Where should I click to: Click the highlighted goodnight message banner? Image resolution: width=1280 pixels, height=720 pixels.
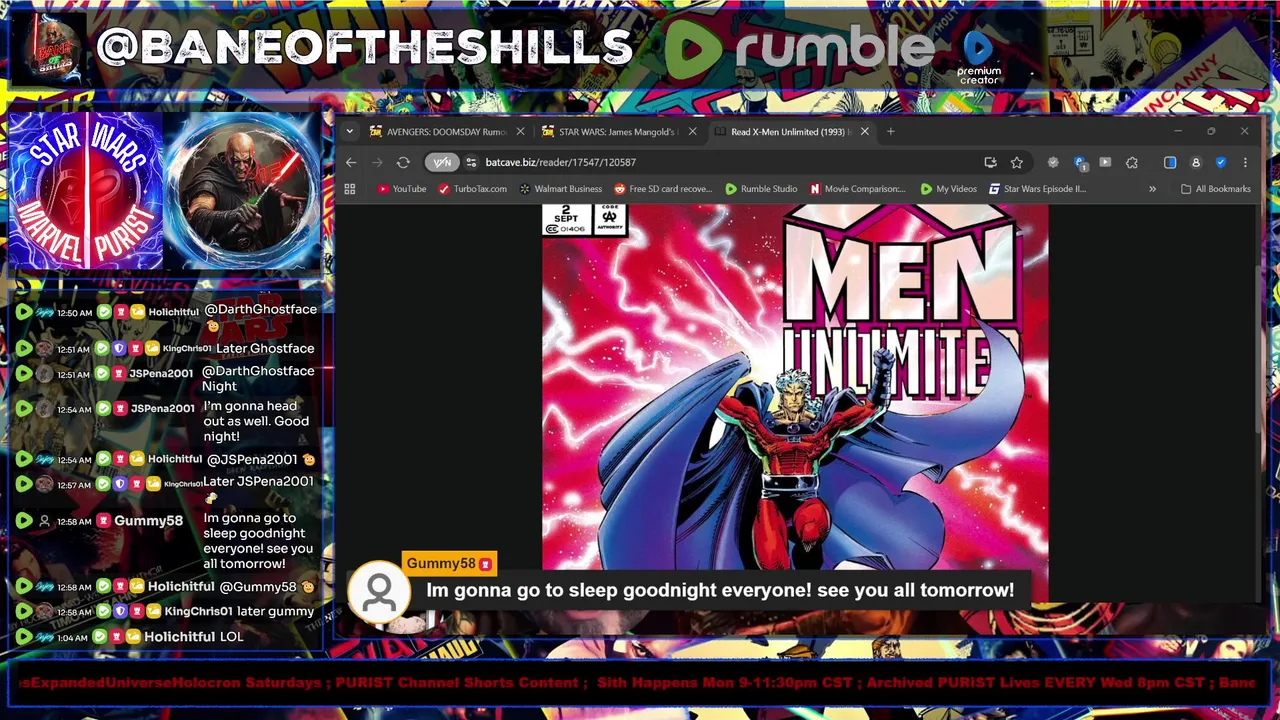[x=720, y=590]
